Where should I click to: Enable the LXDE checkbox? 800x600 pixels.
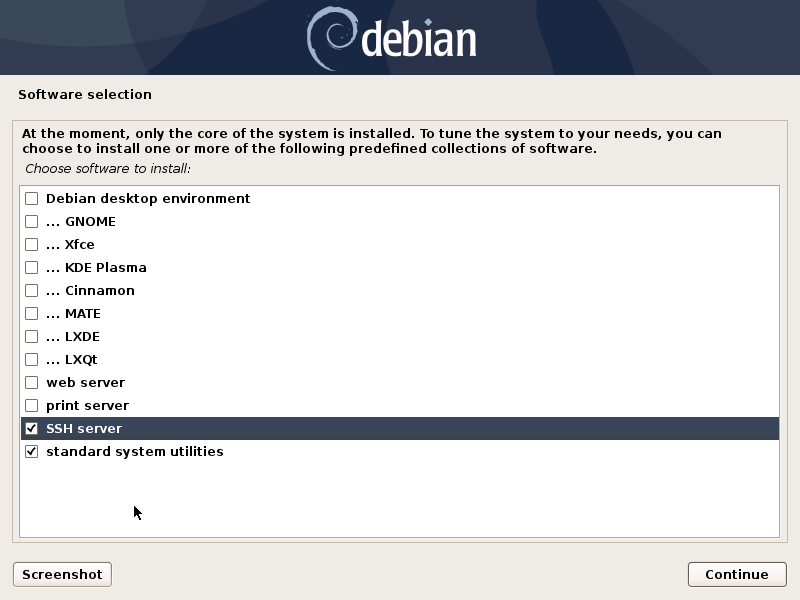(32, 336)
